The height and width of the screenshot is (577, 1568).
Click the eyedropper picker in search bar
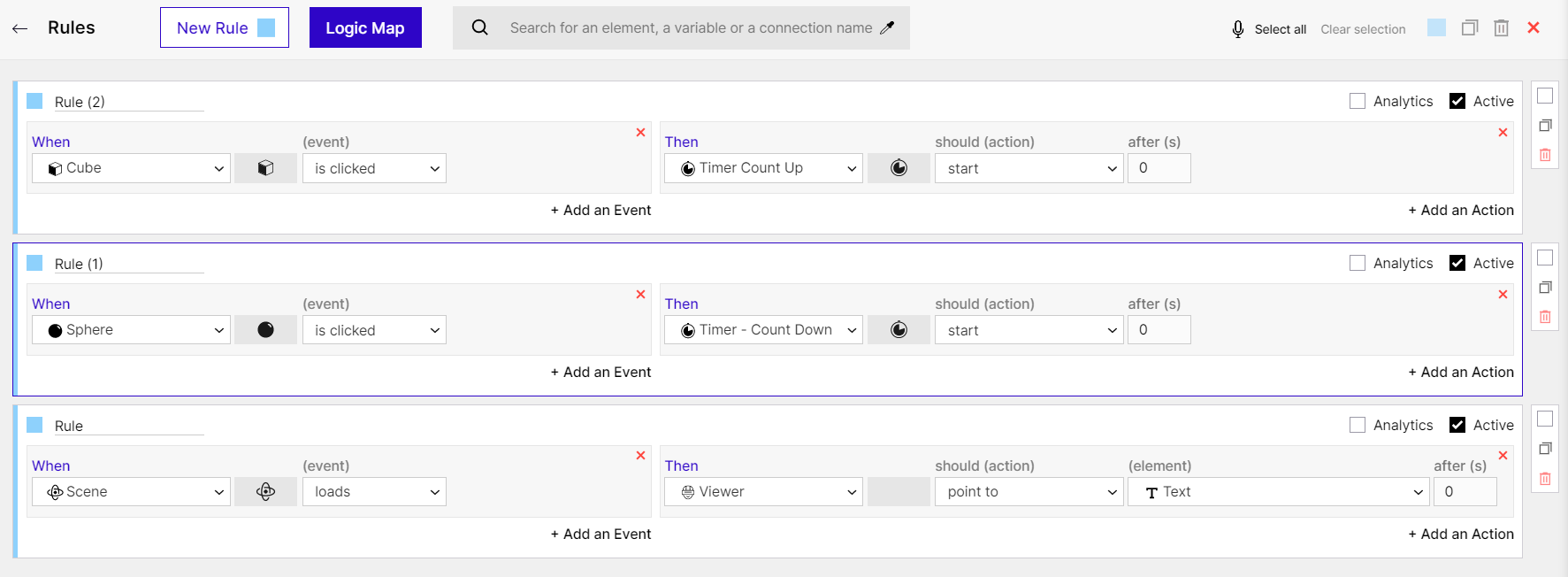(887, 27)
